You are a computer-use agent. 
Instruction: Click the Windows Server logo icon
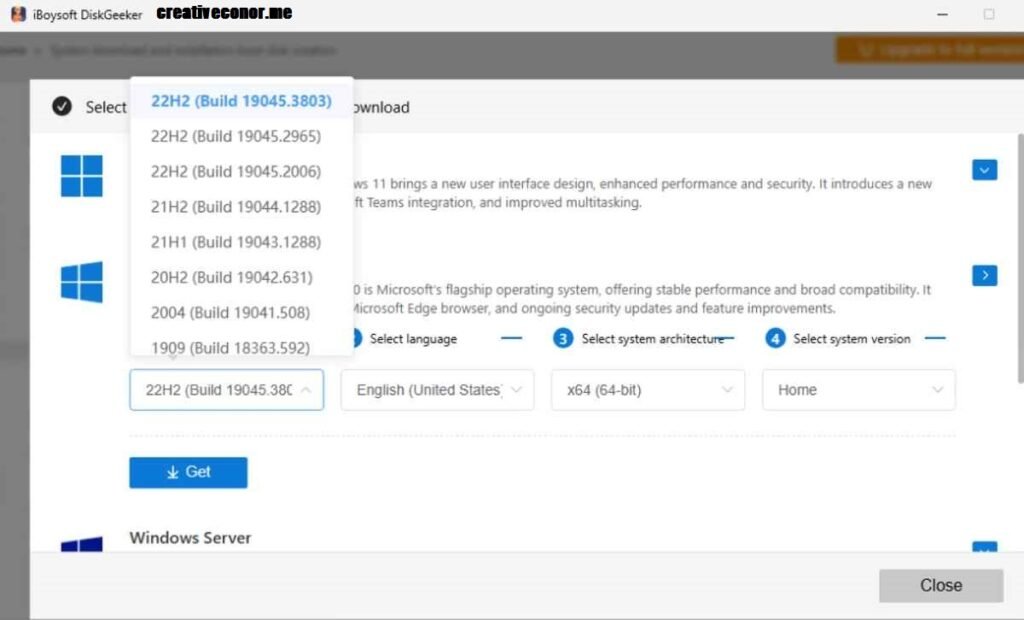(x=82, y=545)
